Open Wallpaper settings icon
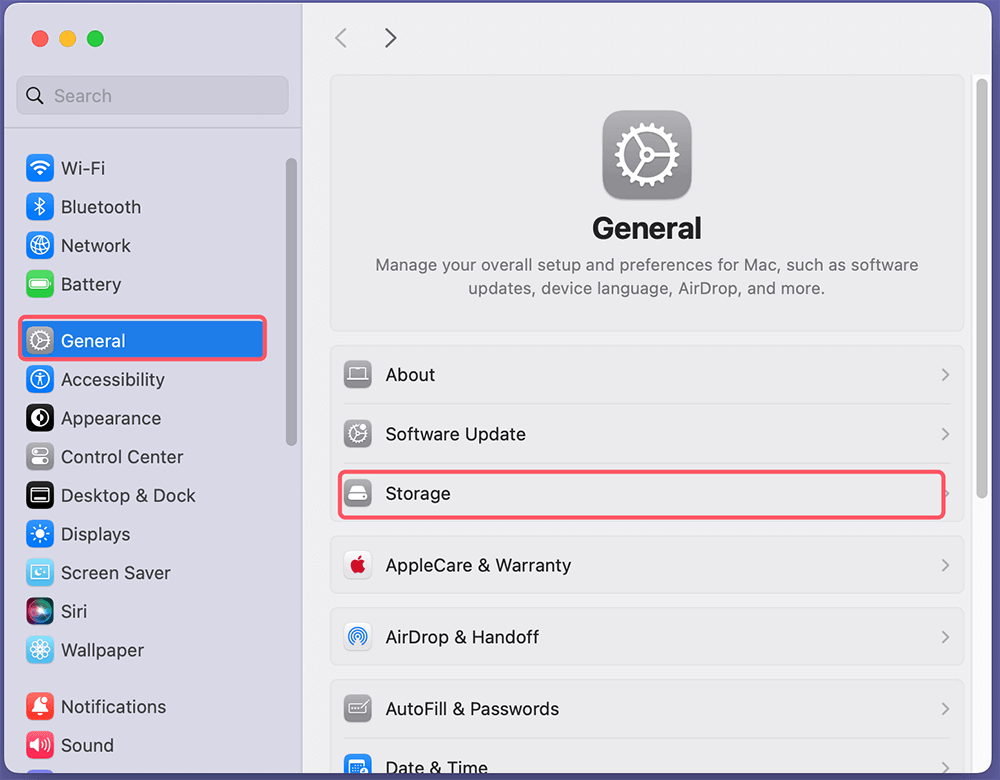The image size is (1000, 780). pos(39,650)
